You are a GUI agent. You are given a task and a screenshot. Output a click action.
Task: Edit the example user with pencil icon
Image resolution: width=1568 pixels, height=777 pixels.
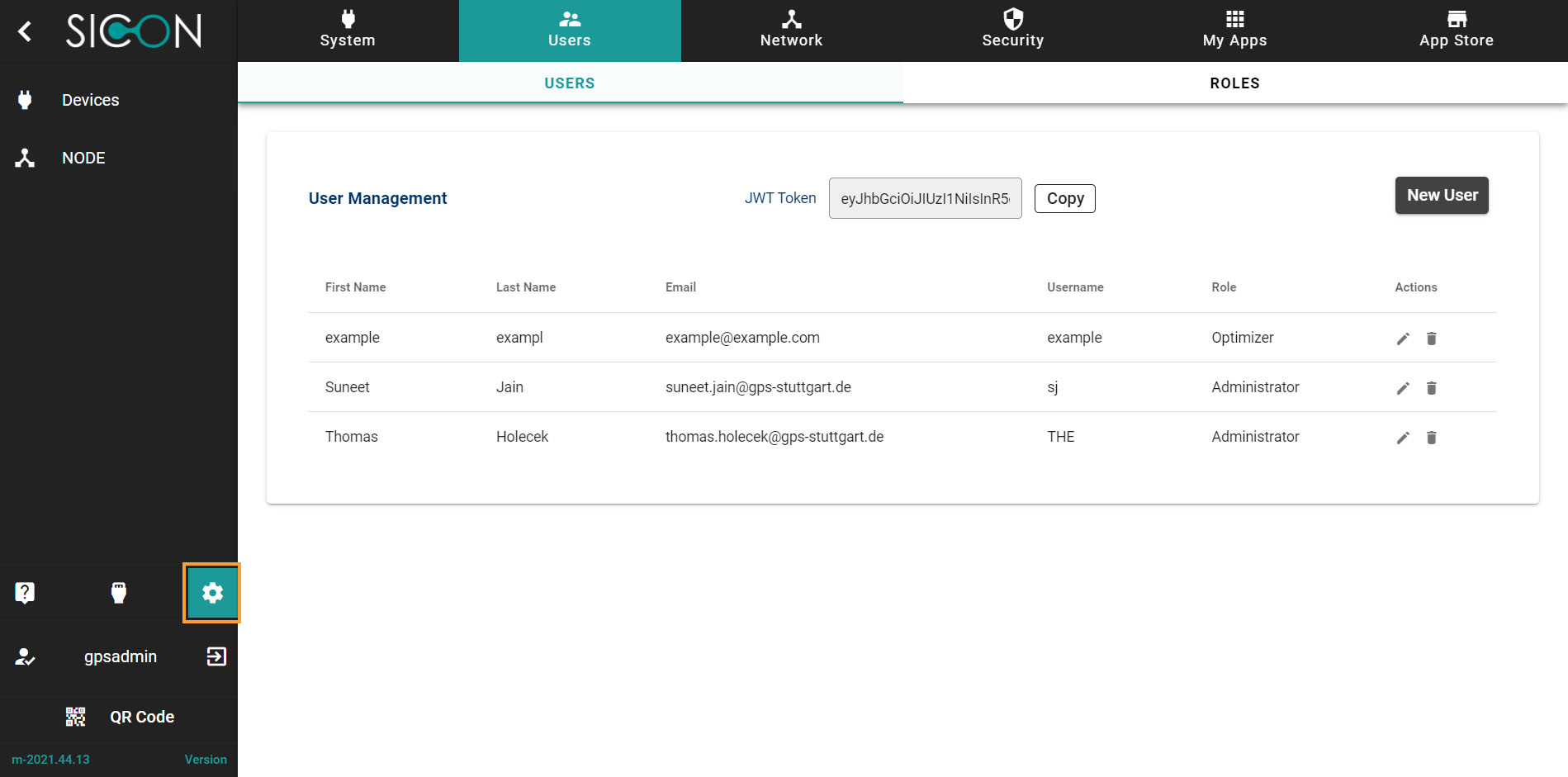click(x=1403, y=339)
